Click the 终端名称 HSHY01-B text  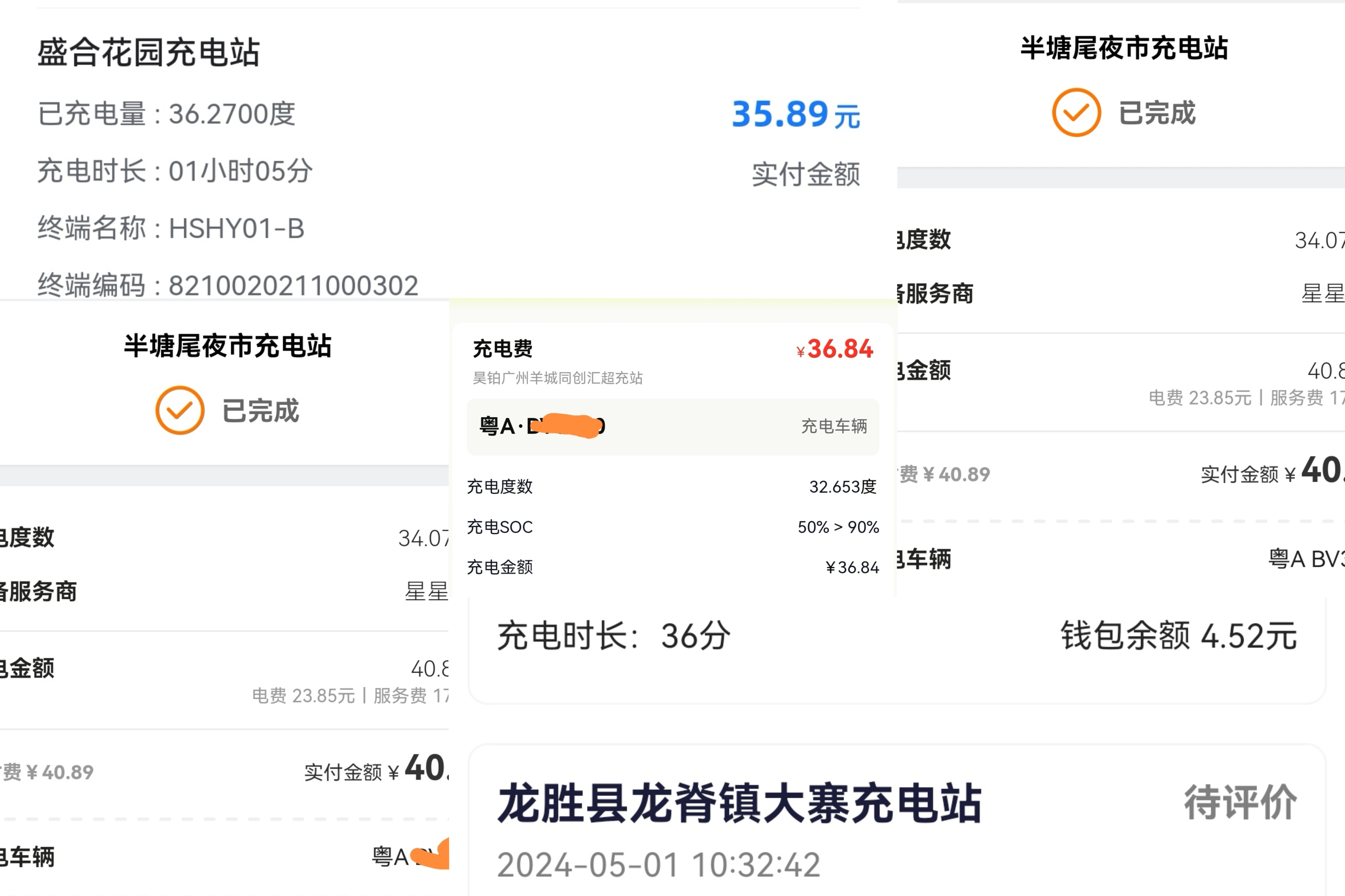coord(171,228)
